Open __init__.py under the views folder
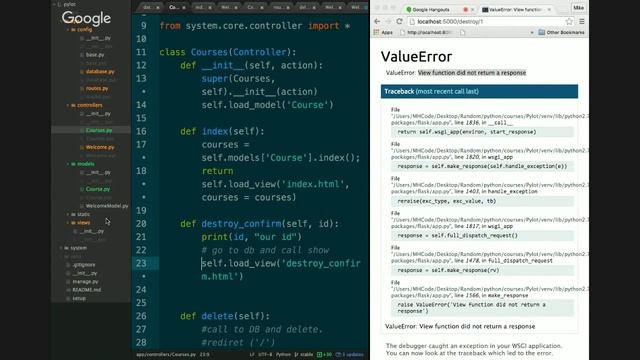 click(89, 231)
